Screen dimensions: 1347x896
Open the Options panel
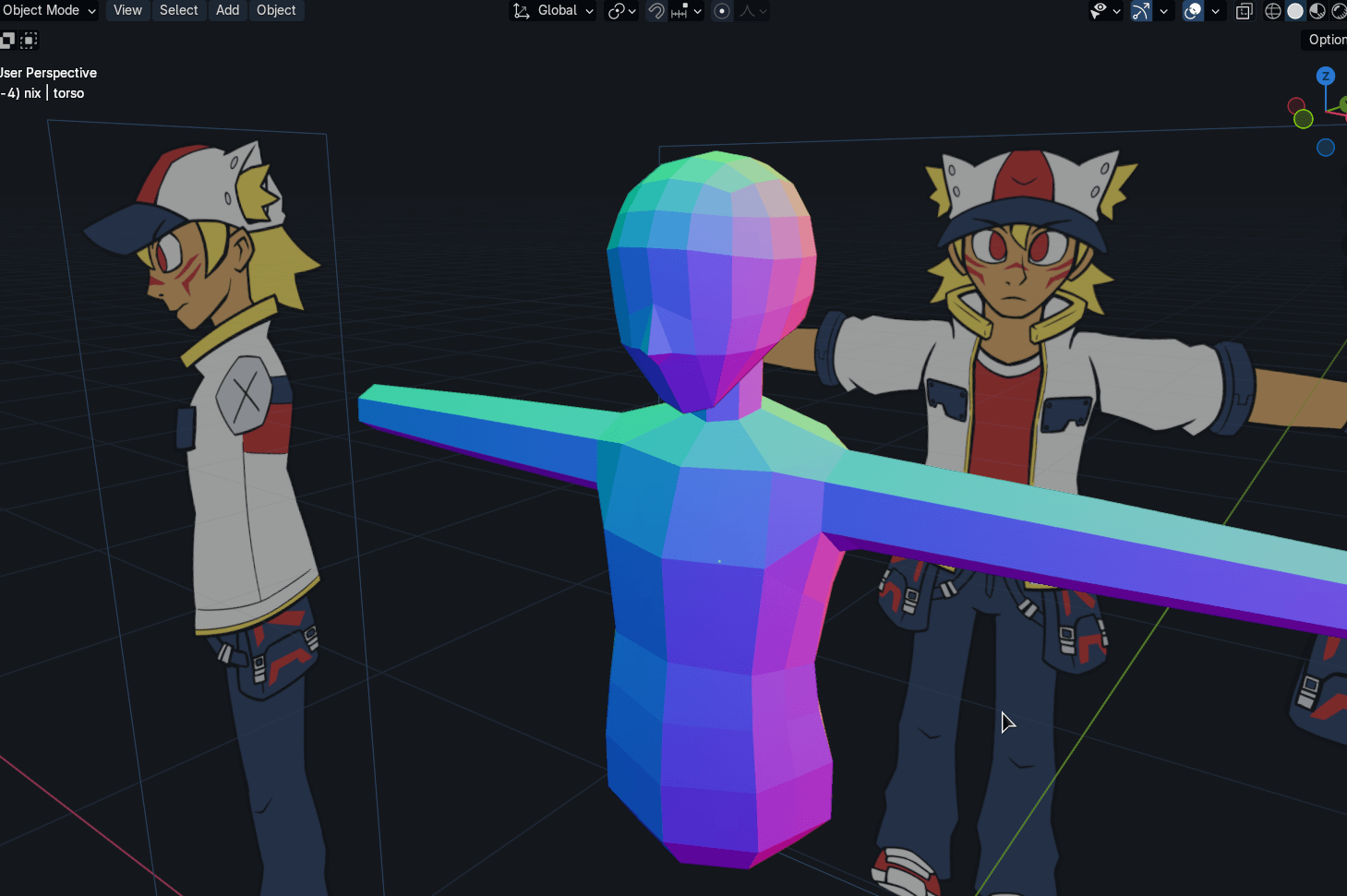click(1327, 40)
